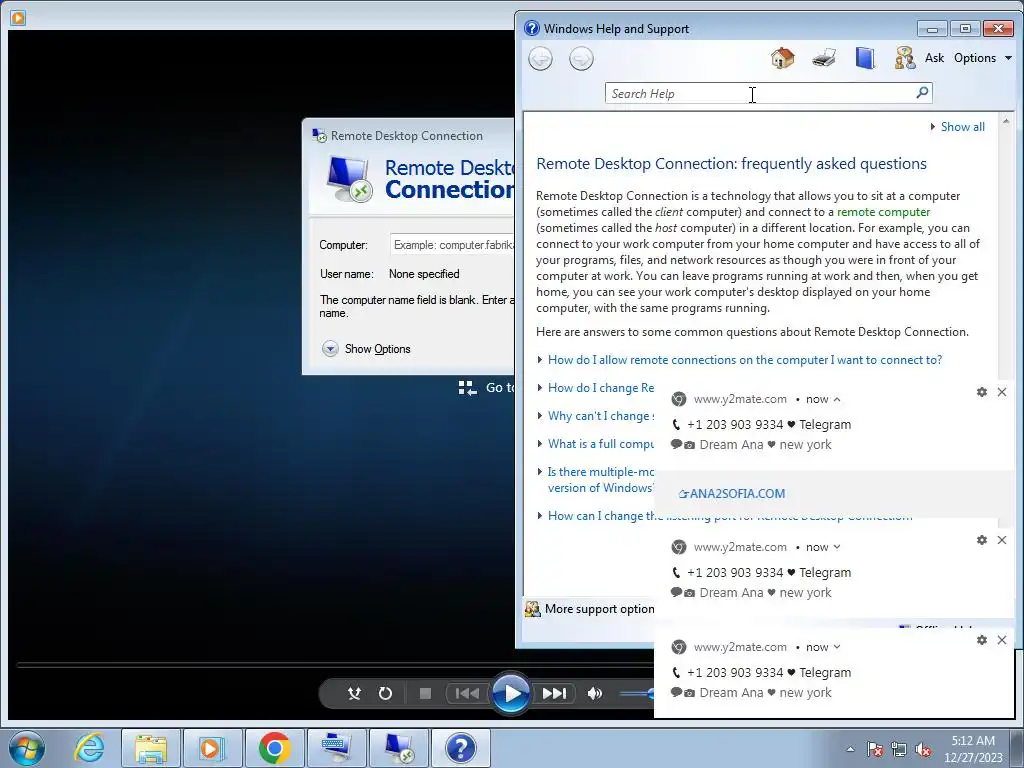The image size is (1024, 768).
Task: Expand the middle y2mate notification chevron
Action: 837,547
